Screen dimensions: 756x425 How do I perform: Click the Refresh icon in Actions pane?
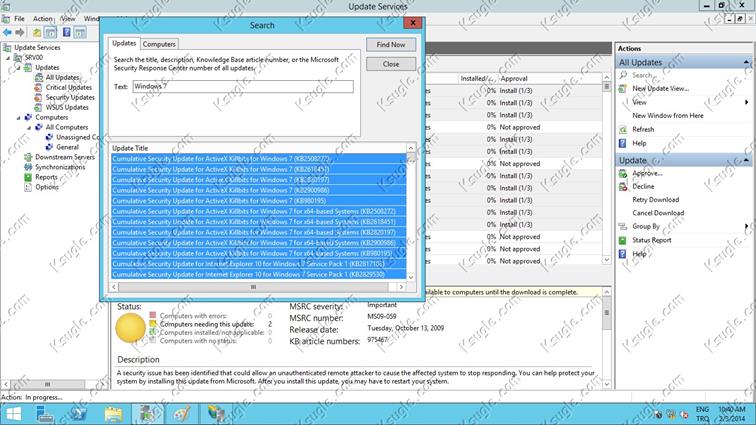click(623, 129)
